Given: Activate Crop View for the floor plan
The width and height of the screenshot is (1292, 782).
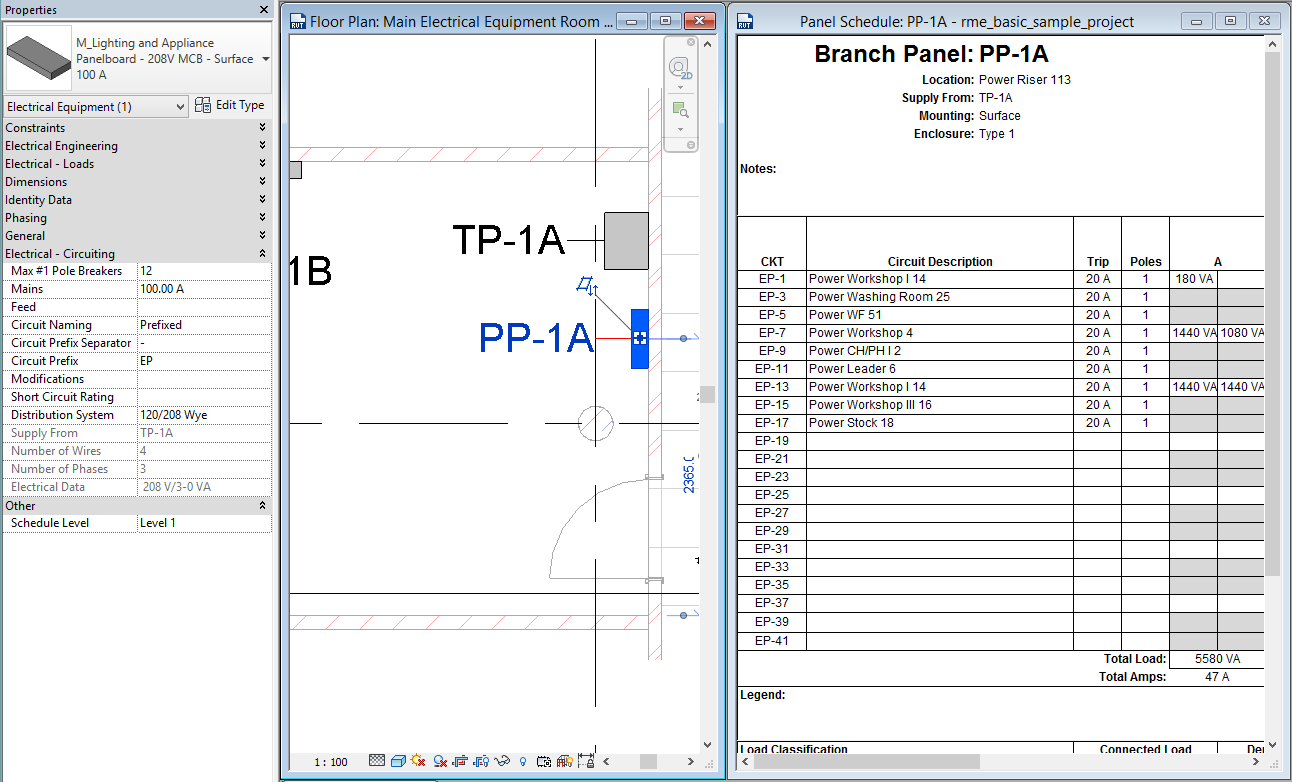Looking at the screenshot, I should click(460, 761).
